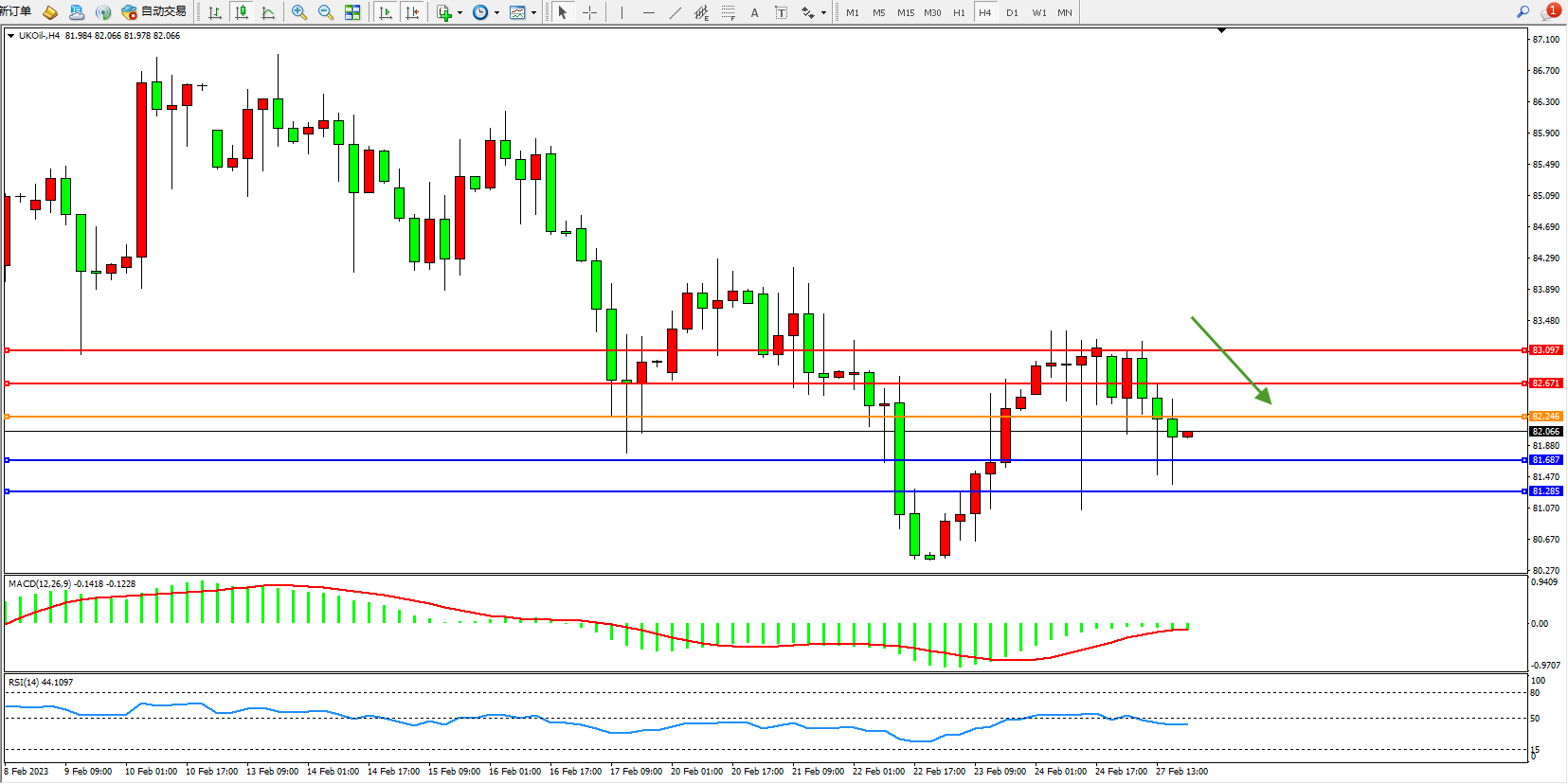The width and height of the screenshot is (1568, 784).
Task: Click the zoom out magnifier icon
Action: 326,12
